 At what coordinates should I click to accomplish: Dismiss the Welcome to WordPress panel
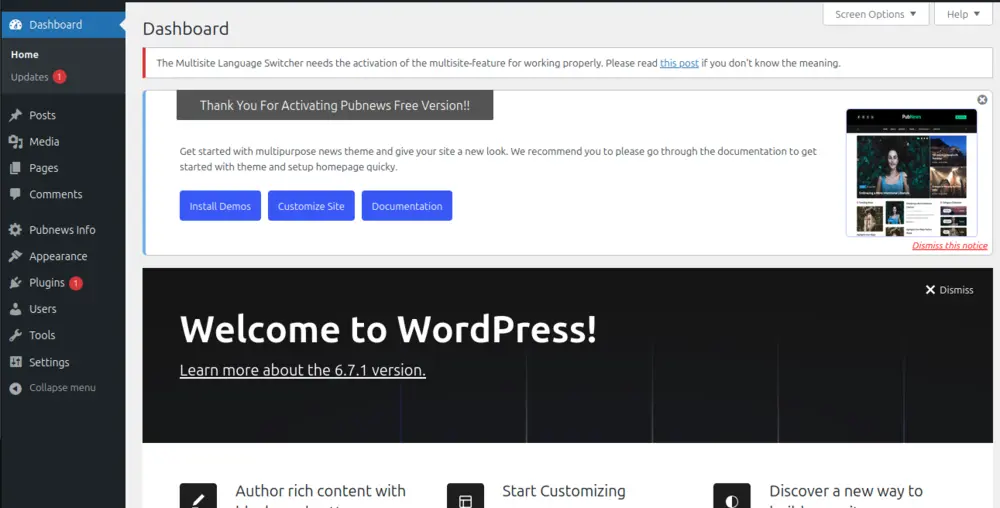(x=950, y=290)
